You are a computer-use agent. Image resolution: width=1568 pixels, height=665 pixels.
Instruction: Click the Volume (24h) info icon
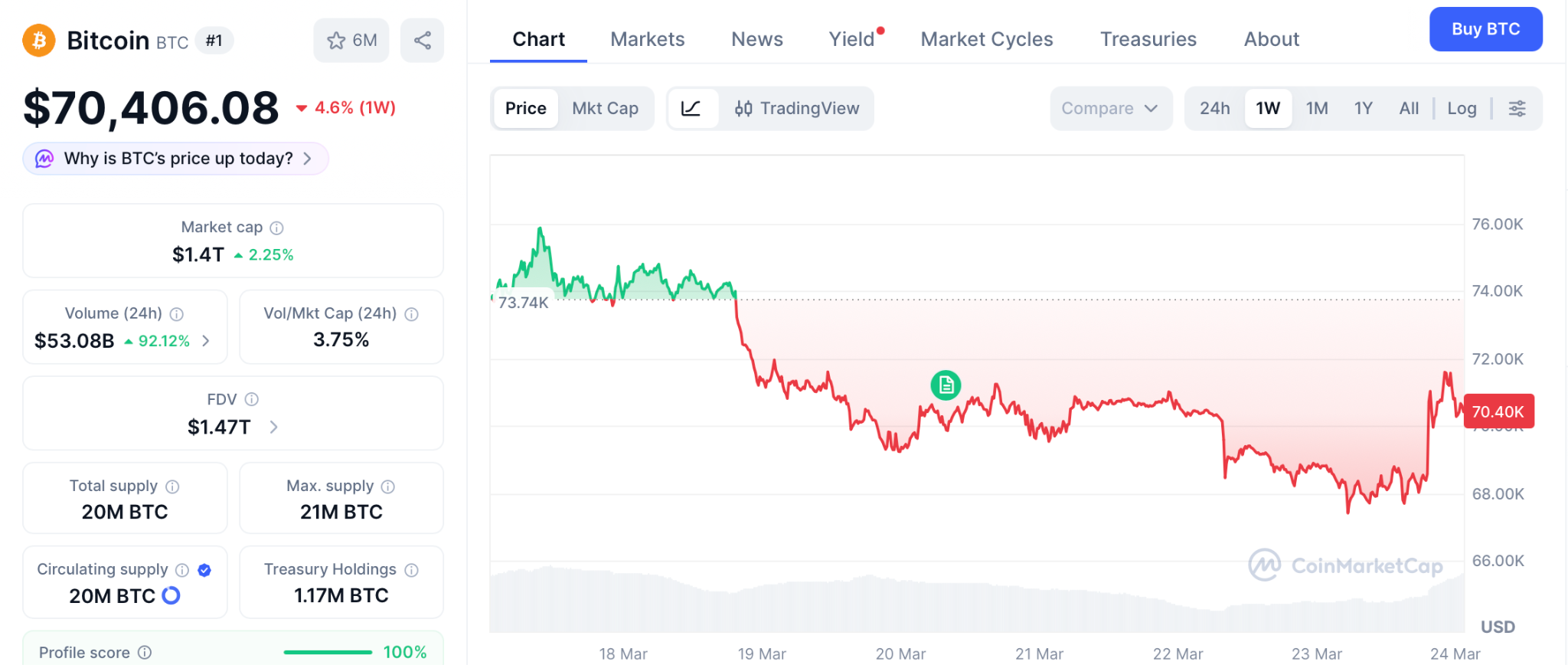coord(177,314)
